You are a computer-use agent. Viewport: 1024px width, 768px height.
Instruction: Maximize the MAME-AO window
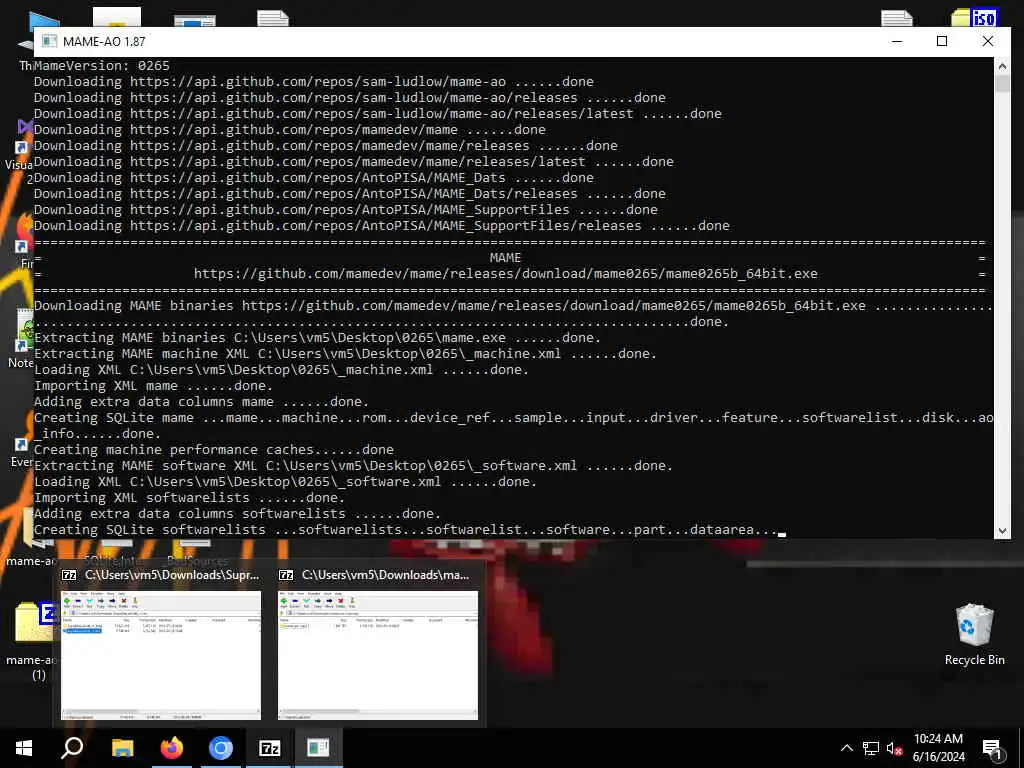[942, 41]
